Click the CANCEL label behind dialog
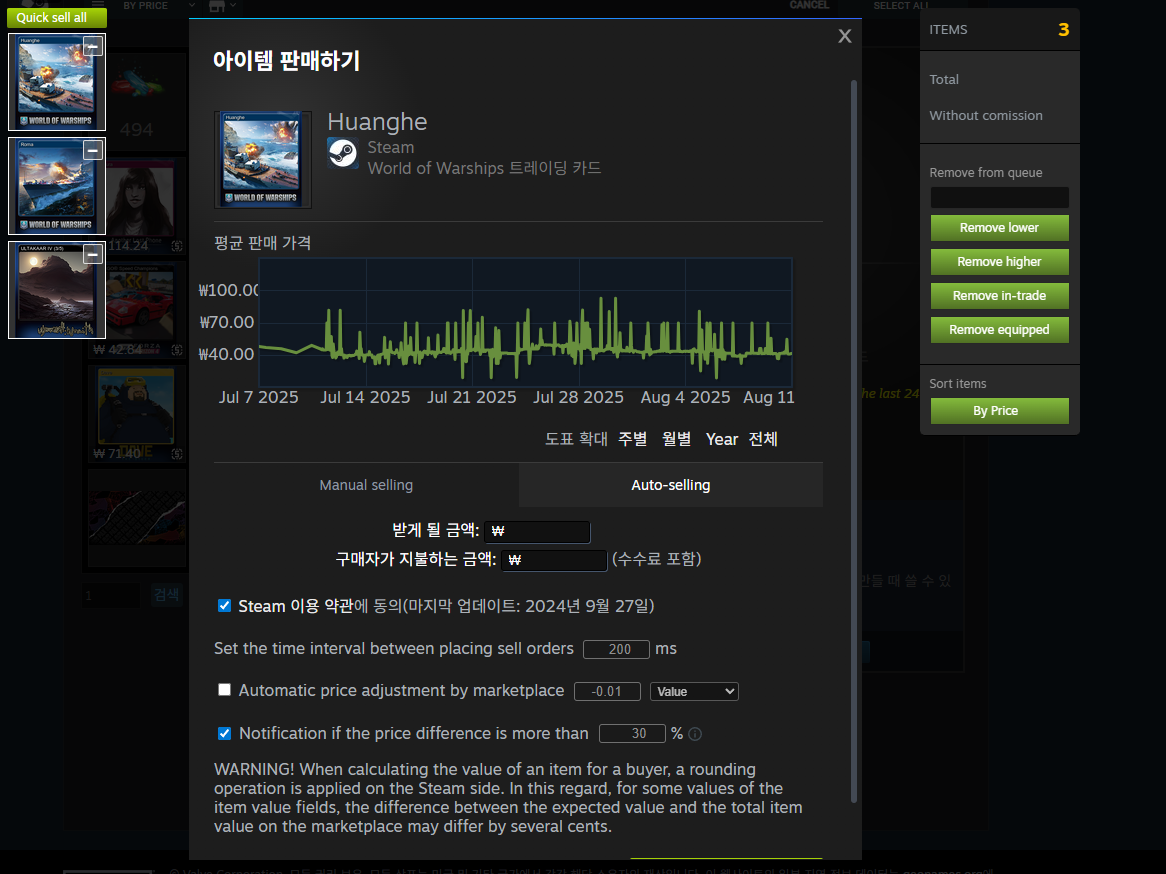1166x874 pixels. (809, 5)
